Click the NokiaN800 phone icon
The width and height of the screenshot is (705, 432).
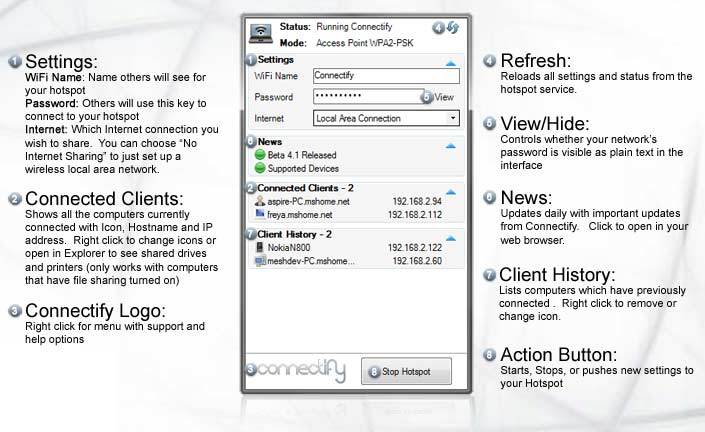tap(260, 247)
